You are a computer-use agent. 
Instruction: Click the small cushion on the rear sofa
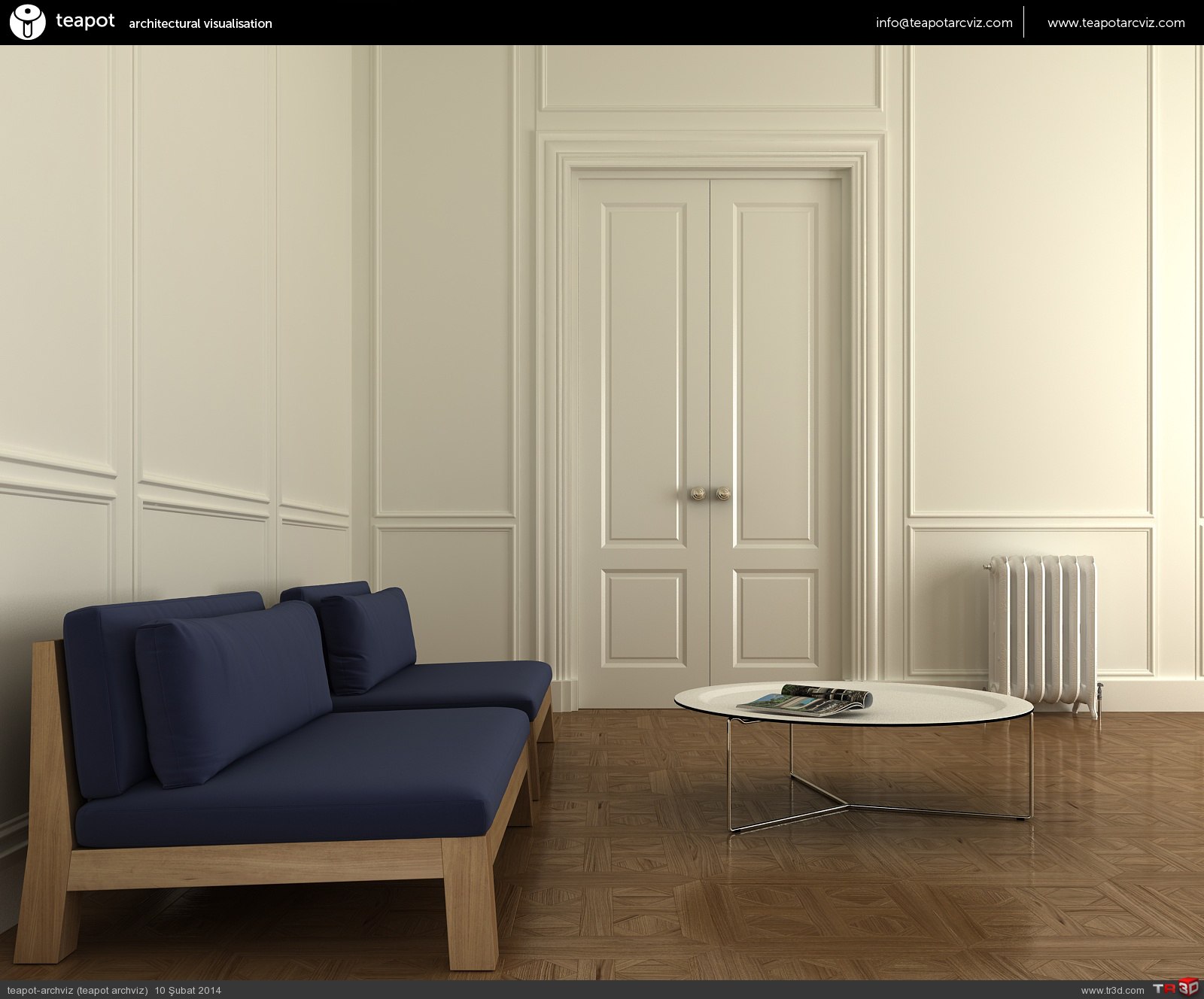click(x=369, y=638)
